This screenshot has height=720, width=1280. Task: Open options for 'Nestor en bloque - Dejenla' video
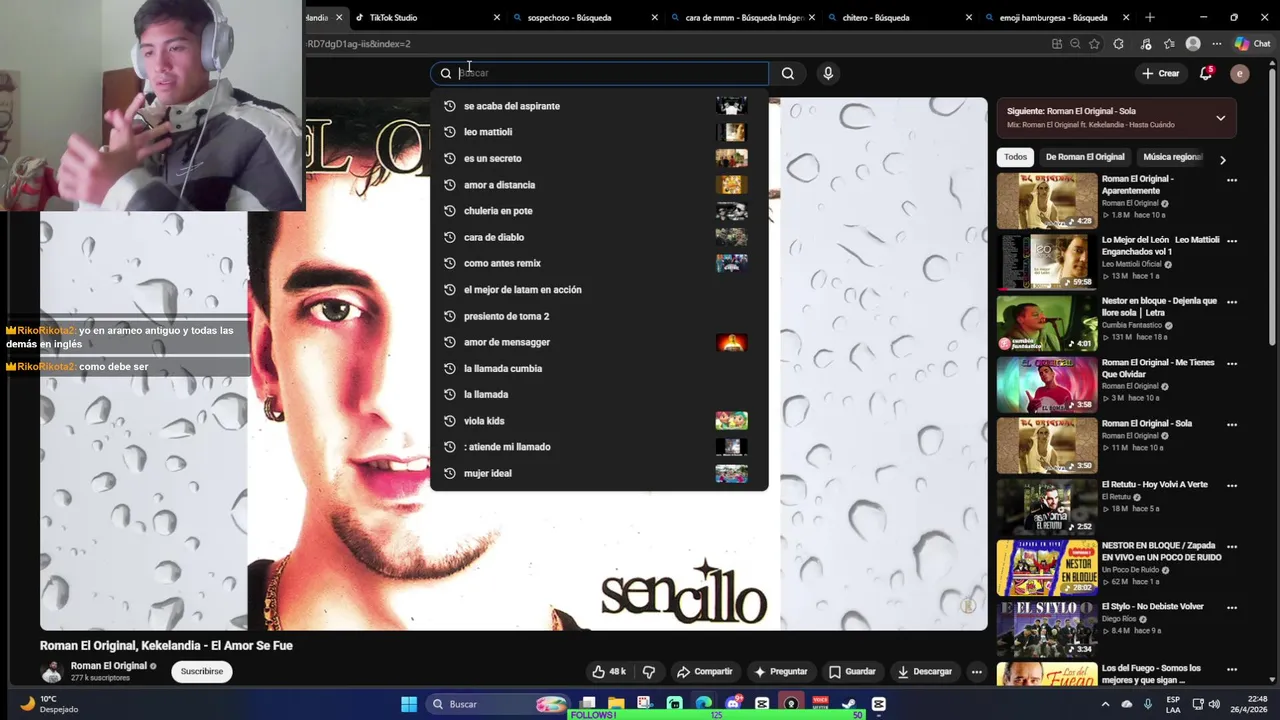[1232, 302]
